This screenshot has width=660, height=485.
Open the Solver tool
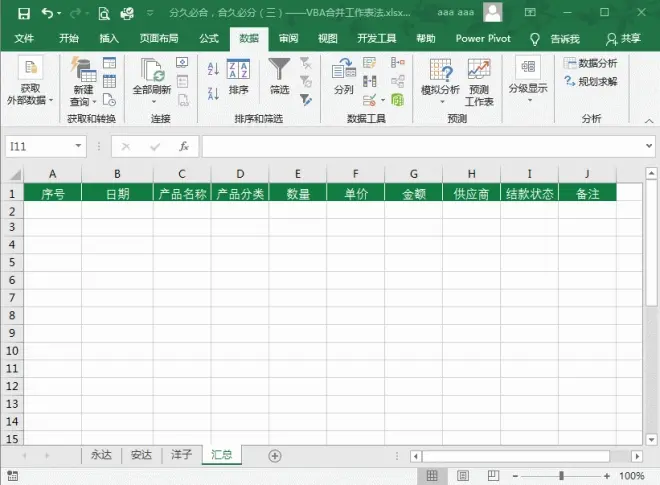point(591,81)
